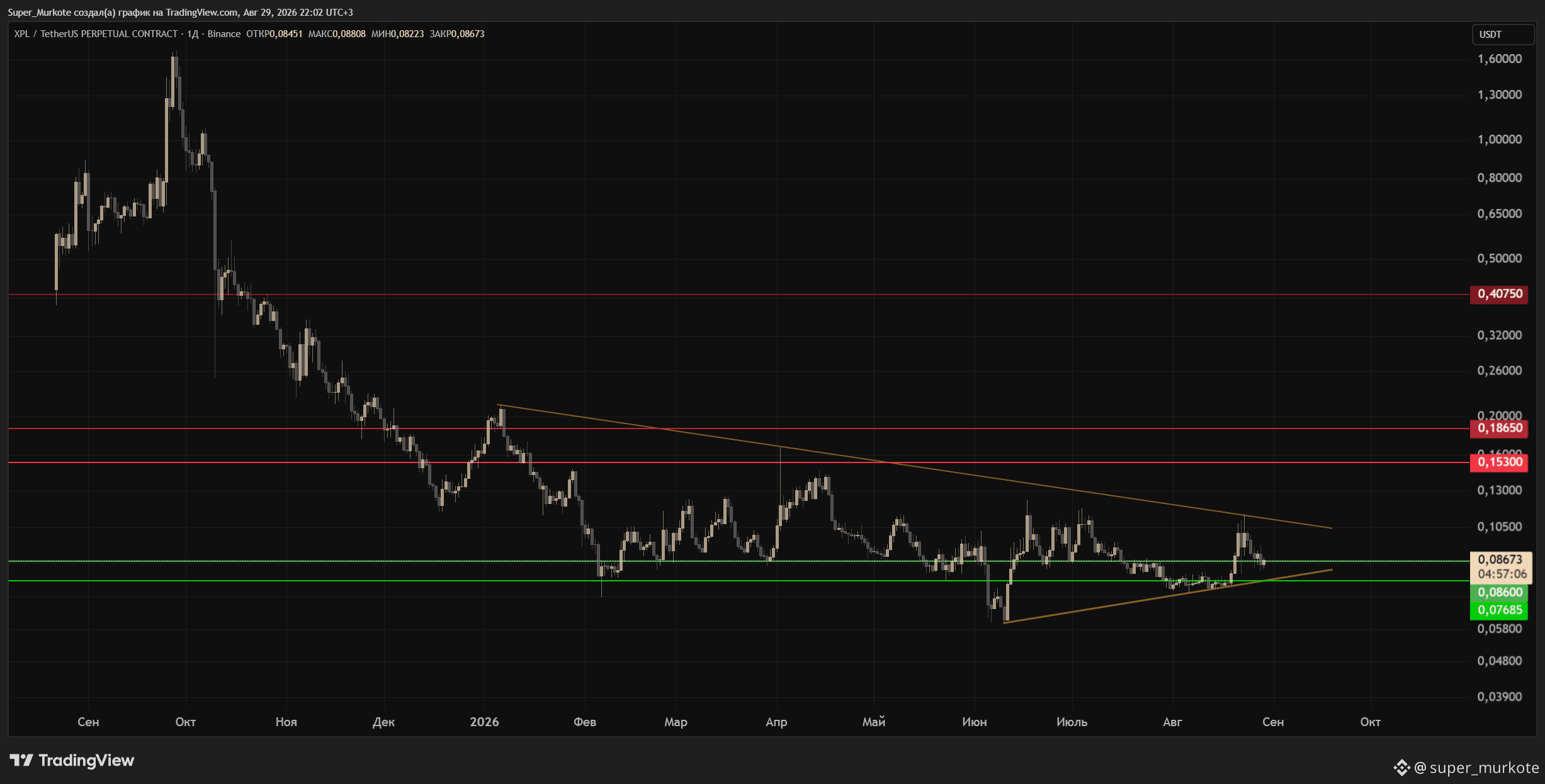Click the Мар label on the time axis
This screenshot has height=784, width=1545.
click(x=676, y=722)
